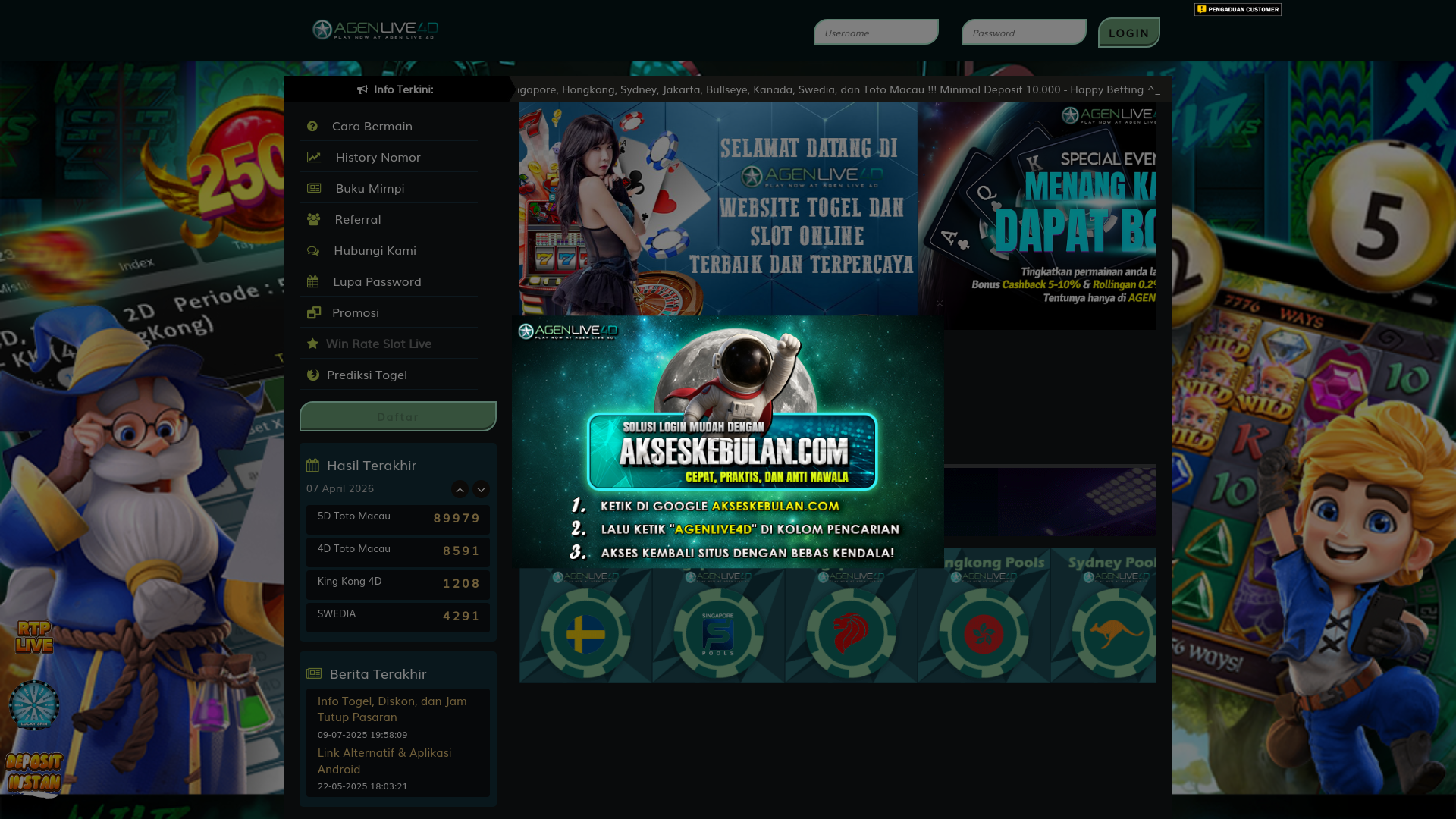1456x819 pixels.
Task: Click the Lucky Spin wheel icon
Action: 34,705
